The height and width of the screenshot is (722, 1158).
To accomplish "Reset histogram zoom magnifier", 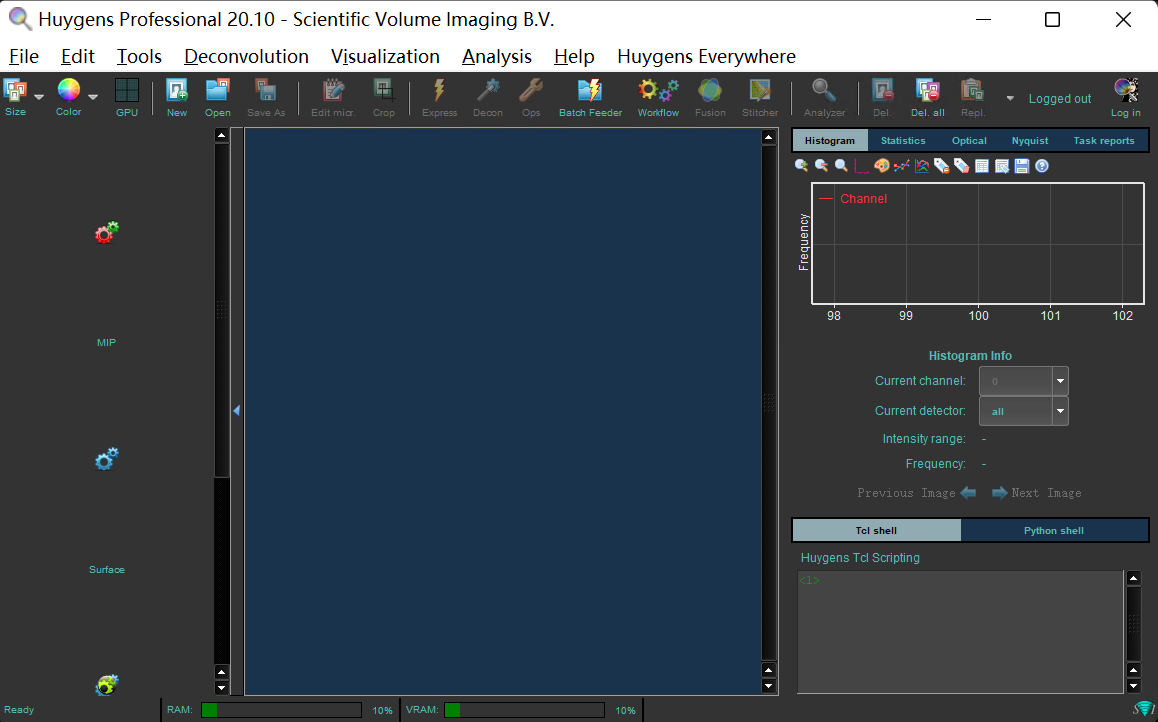I will pos(841,166).
